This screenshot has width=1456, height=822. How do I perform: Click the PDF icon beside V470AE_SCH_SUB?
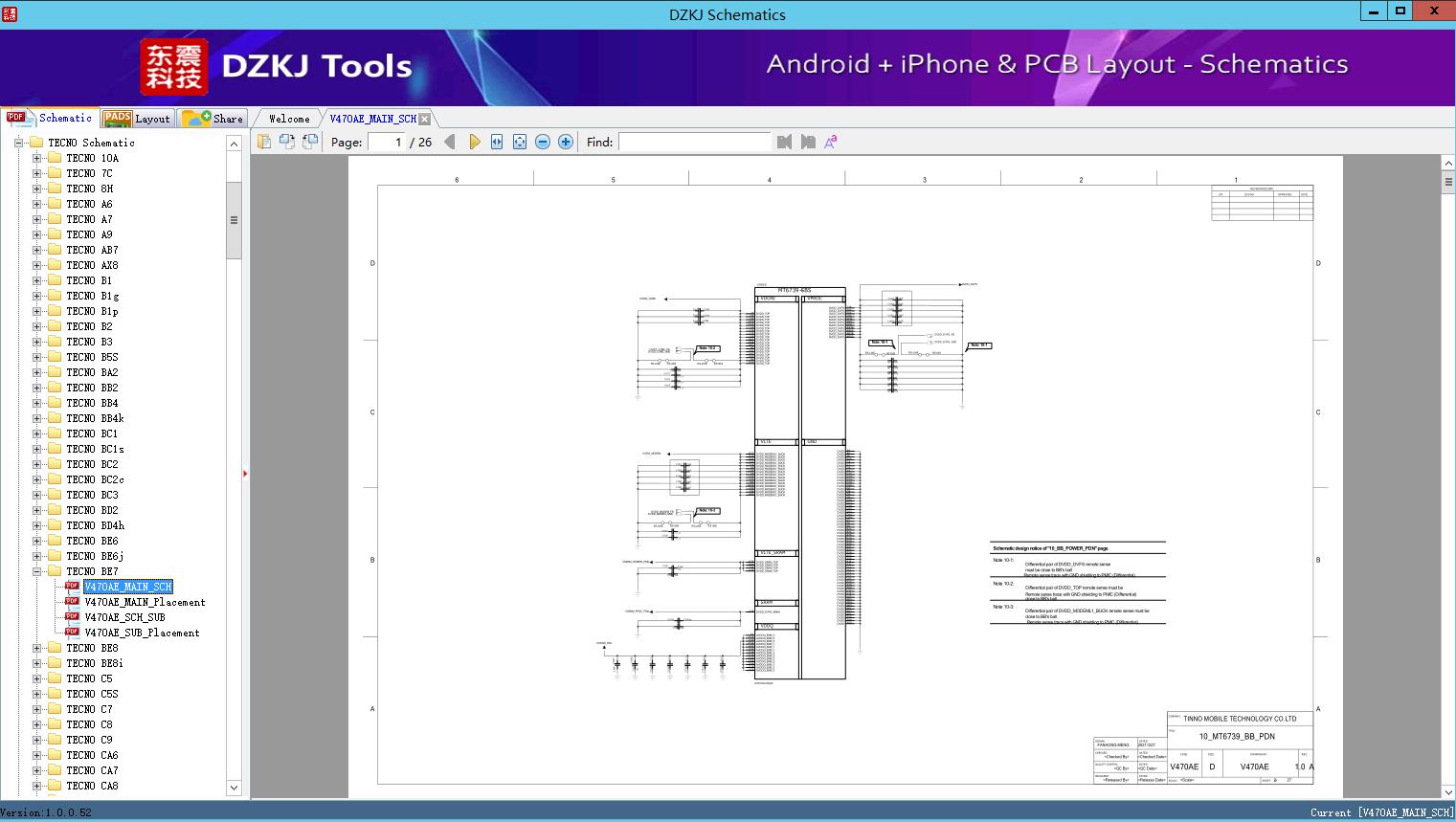72,617
